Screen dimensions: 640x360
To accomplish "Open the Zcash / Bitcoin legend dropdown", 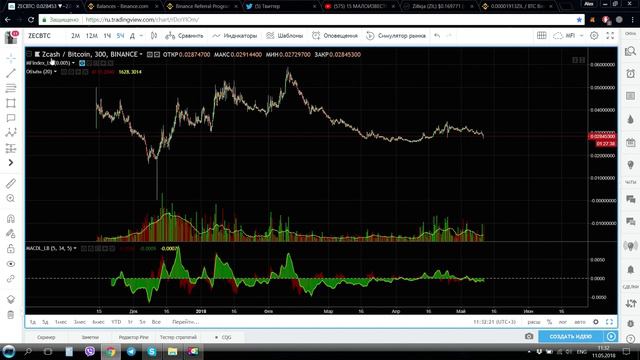I will tap(141, 54).
